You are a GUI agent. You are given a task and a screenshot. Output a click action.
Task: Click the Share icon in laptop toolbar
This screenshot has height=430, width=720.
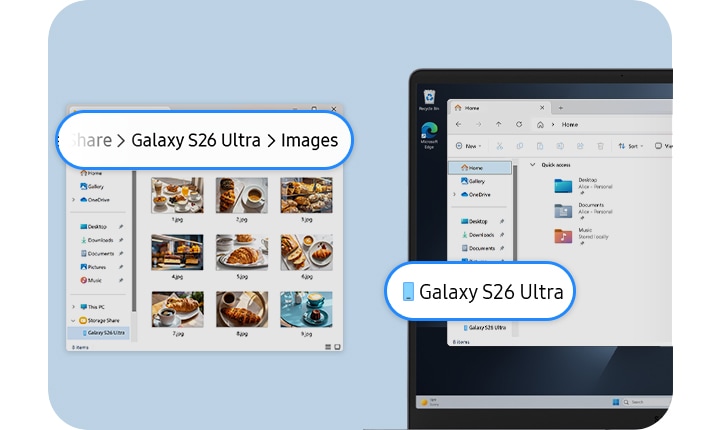[580, 146]
